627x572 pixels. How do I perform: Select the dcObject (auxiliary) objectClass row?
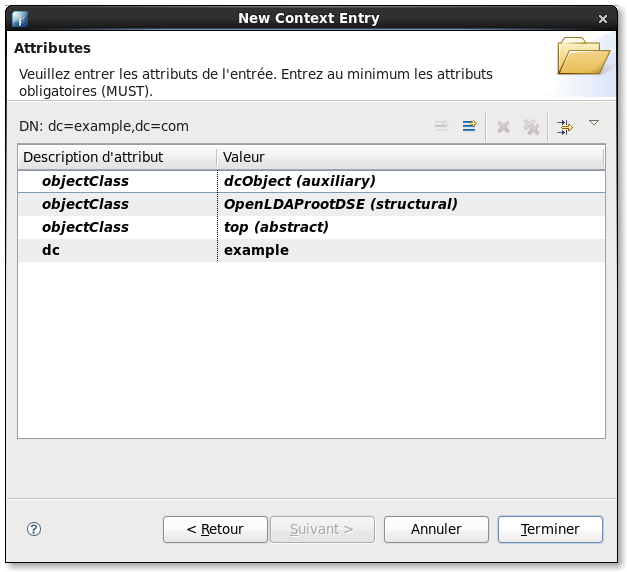coord(299,181)
